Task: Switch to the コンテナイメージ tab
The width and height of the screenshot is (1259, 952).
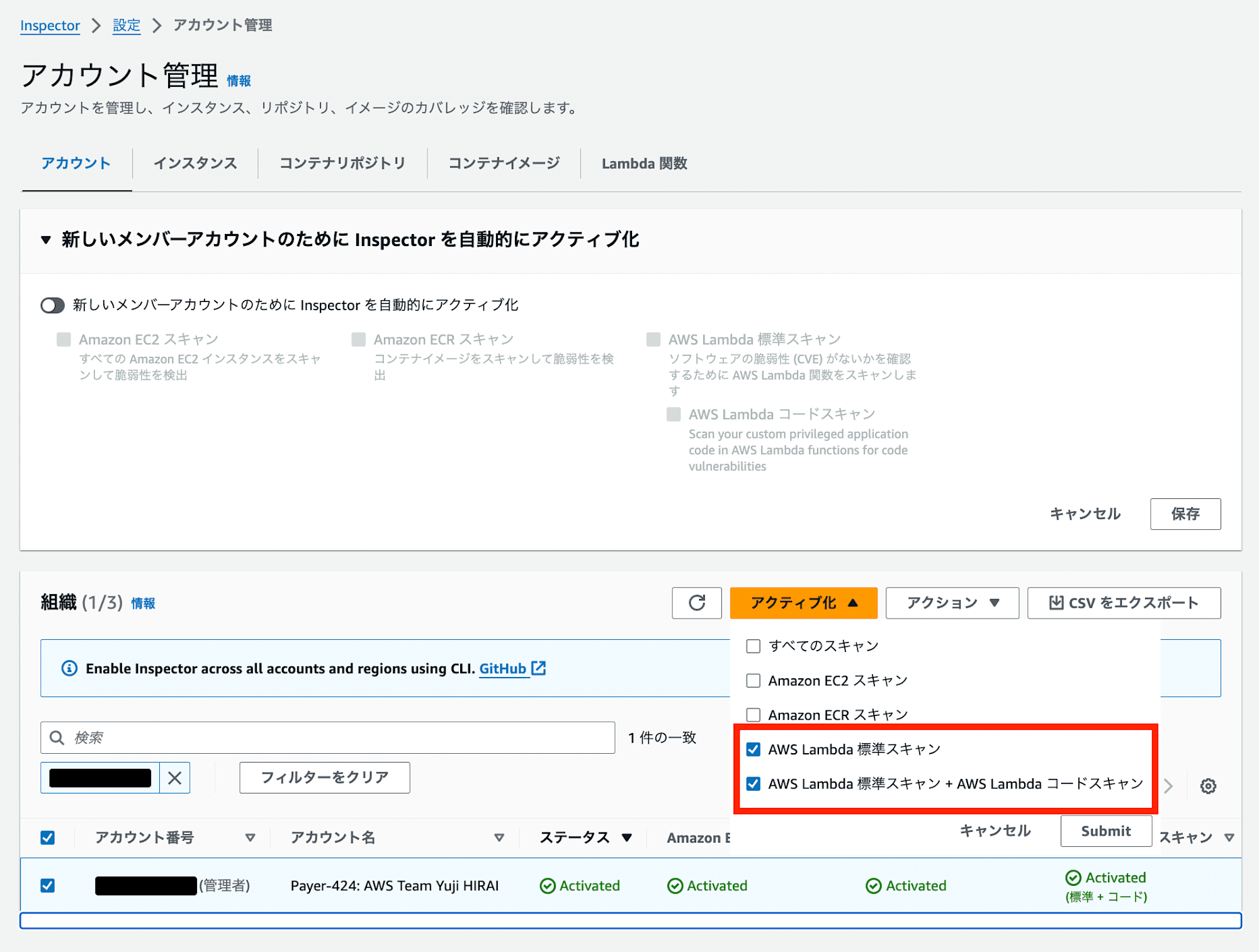Action: coord(504,164)
